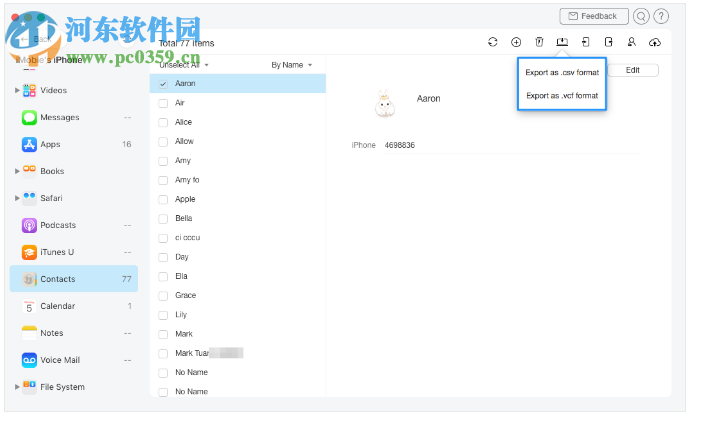
Task: Choose Export as .vcf format
Action: pyautogui.click(x=562, y=96)
